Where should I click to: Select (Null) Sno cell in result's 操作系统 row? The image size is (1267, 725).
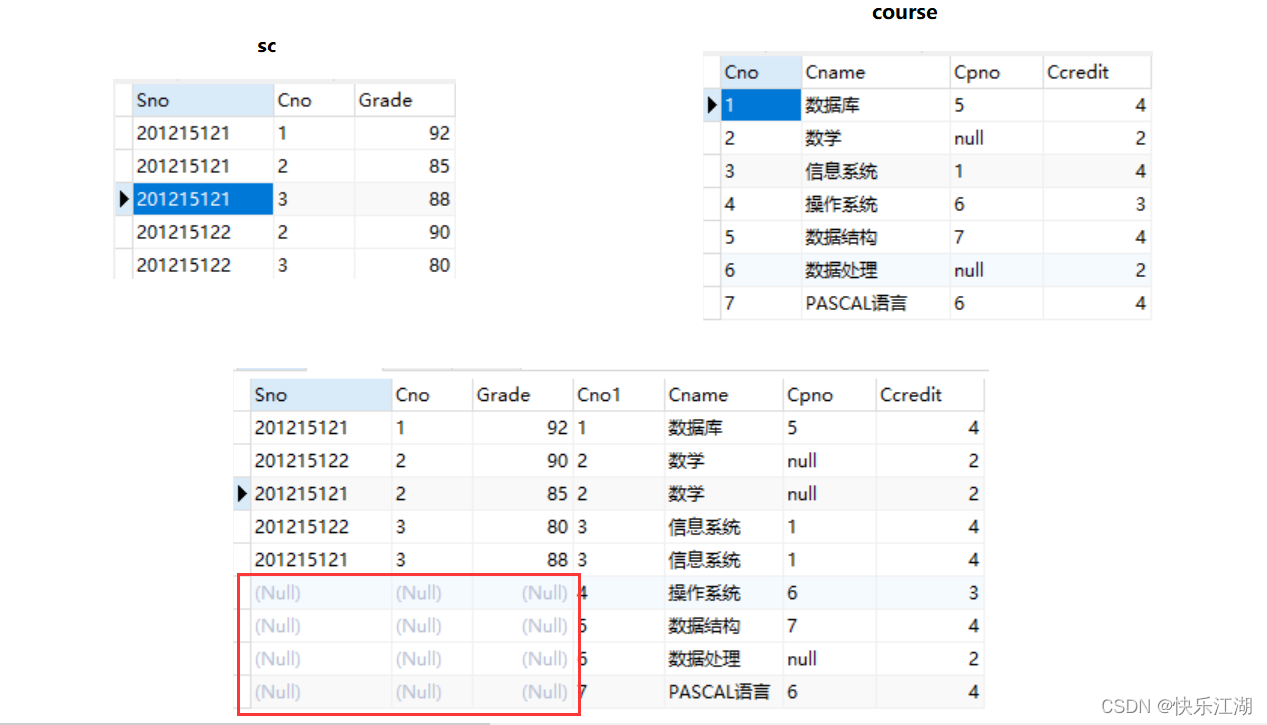click(321, 593)
